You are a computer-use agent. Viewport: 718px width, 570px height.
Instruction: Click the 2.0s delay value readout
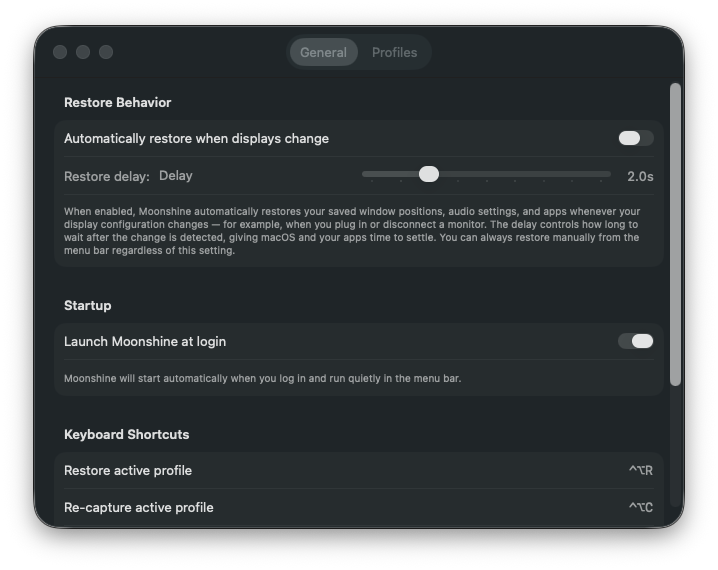(x=640, y=176)
